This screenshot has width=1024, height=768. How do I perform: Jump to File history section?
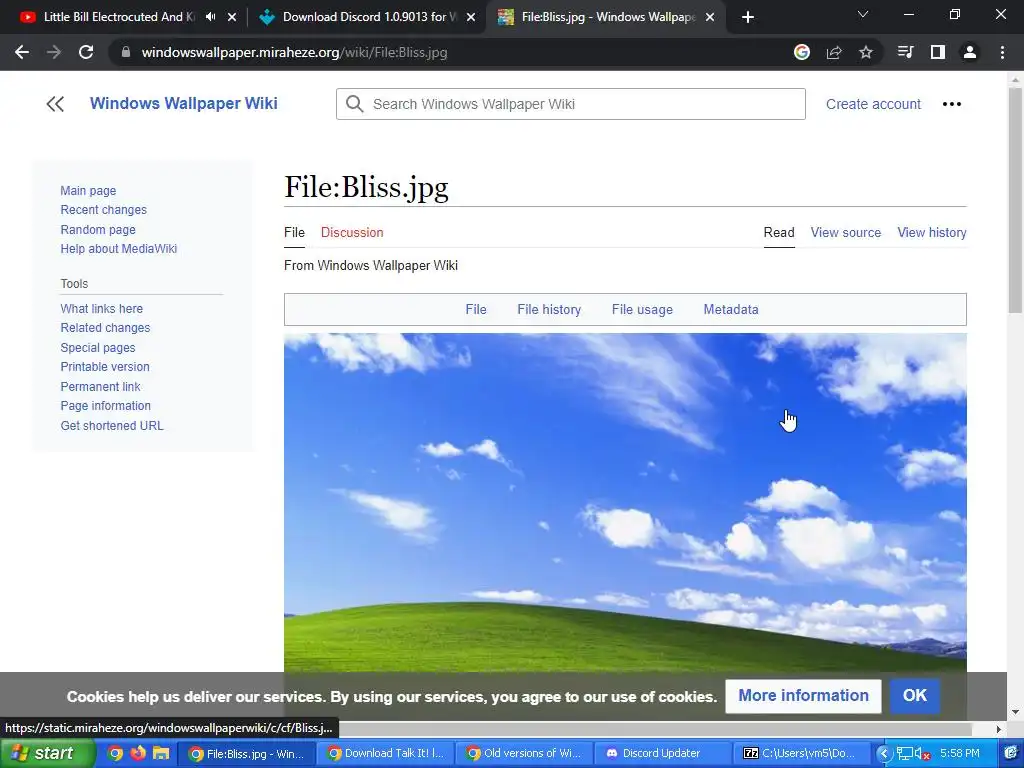[549, 310]
